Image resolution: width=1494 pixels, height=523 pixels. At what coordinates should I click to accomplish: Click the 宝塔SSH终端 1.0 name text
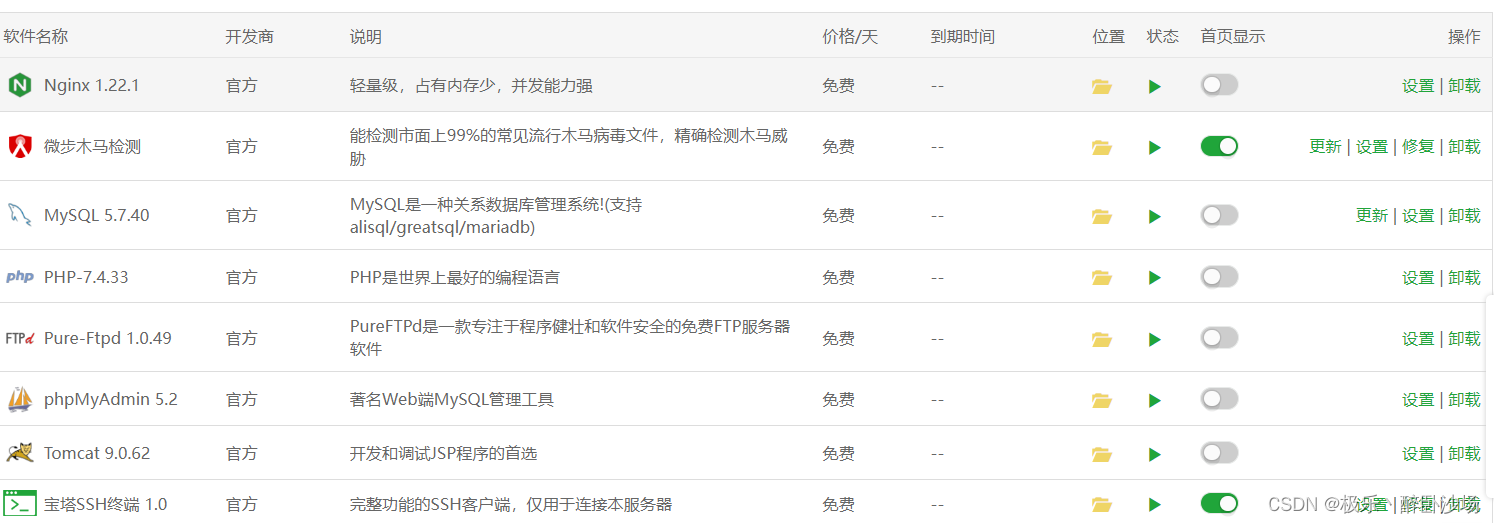click(x=106, y=505)
